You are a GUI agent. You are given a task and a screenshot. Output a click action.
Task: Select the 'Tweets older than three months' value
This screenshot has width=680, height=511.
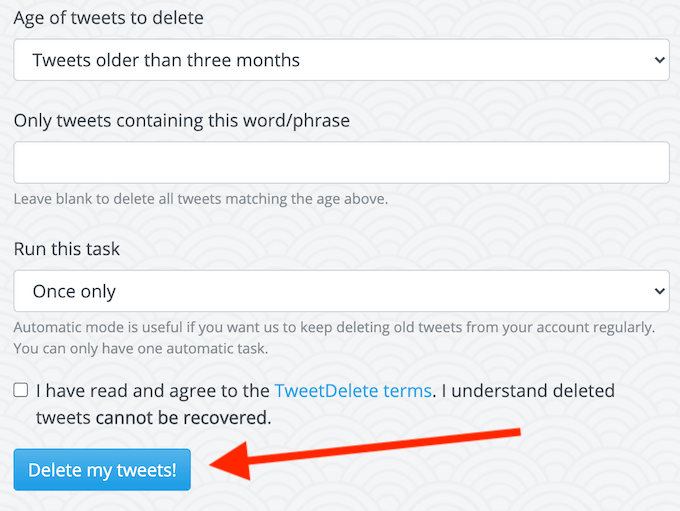point(166,60)
